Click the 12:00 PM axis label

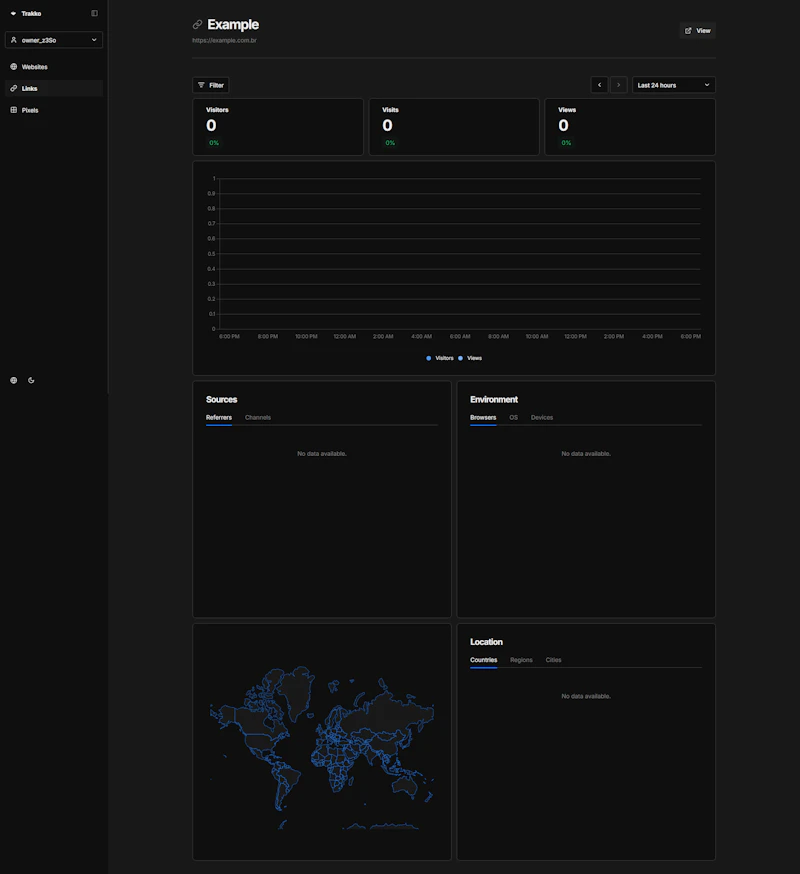point(575,337)
